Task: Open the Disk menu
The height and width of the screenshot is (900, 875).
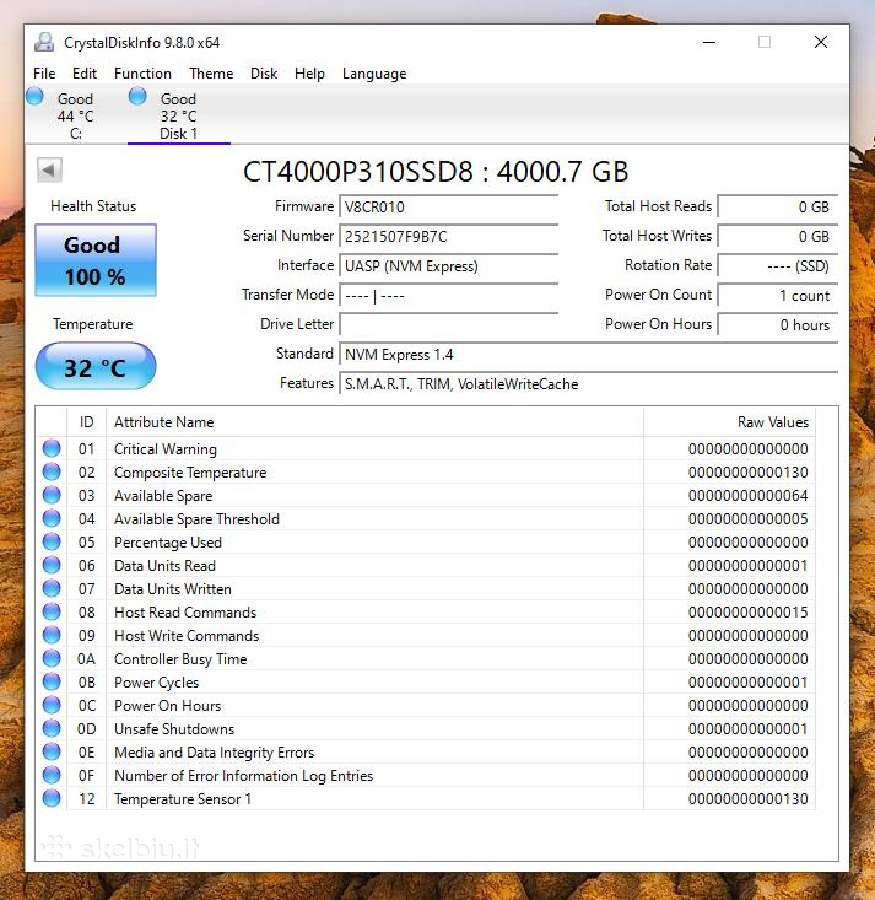Action: [x=264, y=73]
